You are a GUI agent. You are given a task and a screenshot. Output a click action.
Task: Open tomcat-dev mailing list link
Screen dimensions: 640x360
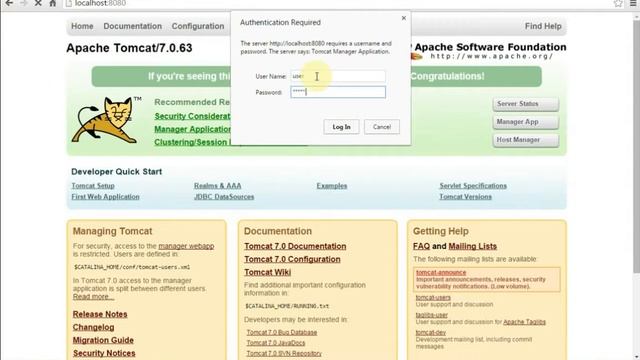pyautogui.click(x=431, y=333)
